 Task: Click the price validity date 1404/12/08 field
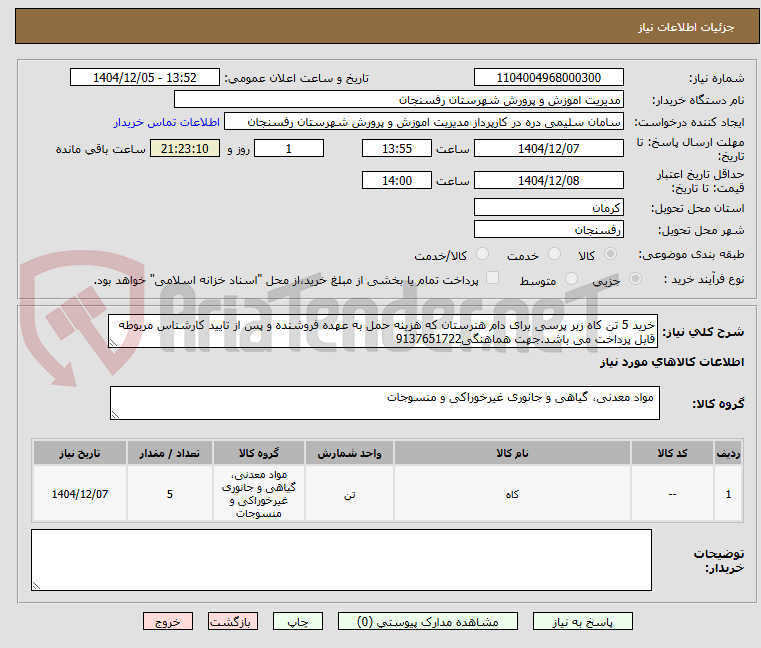click(548, 180)
